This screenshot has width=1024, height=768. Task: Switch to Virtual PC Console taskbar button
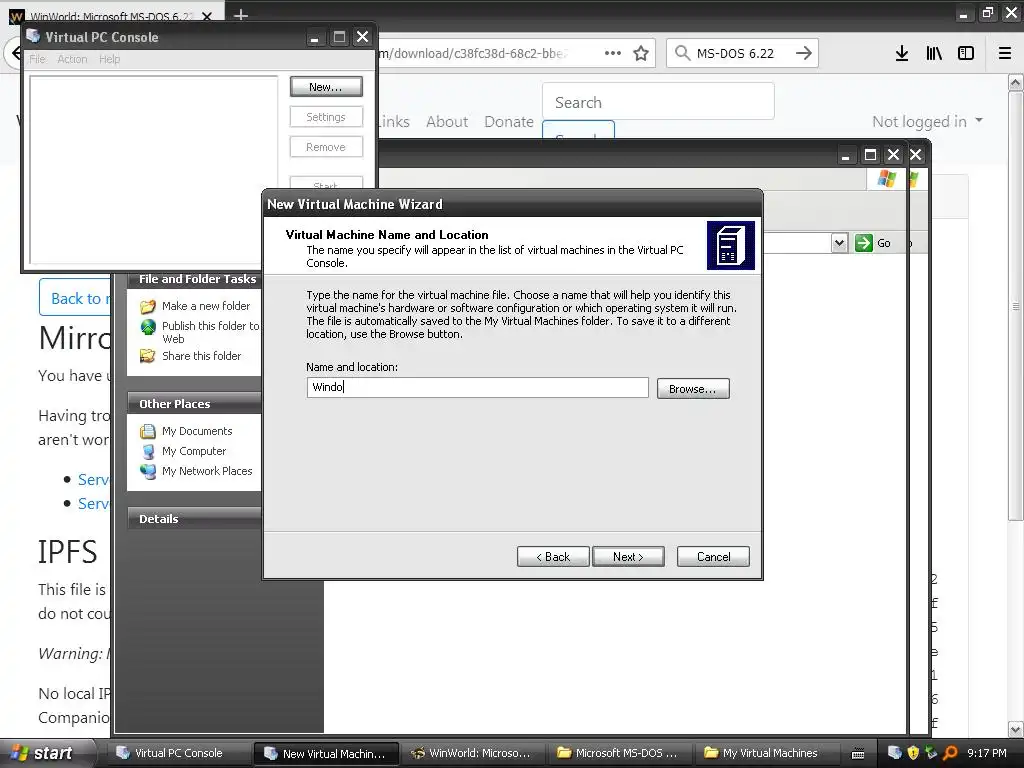click(x=178, y=753)
